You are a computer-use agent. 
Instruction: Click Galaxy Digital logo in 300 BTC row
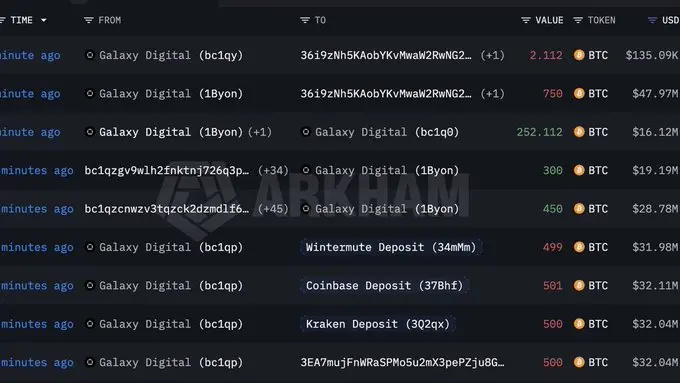pos(306,170)
